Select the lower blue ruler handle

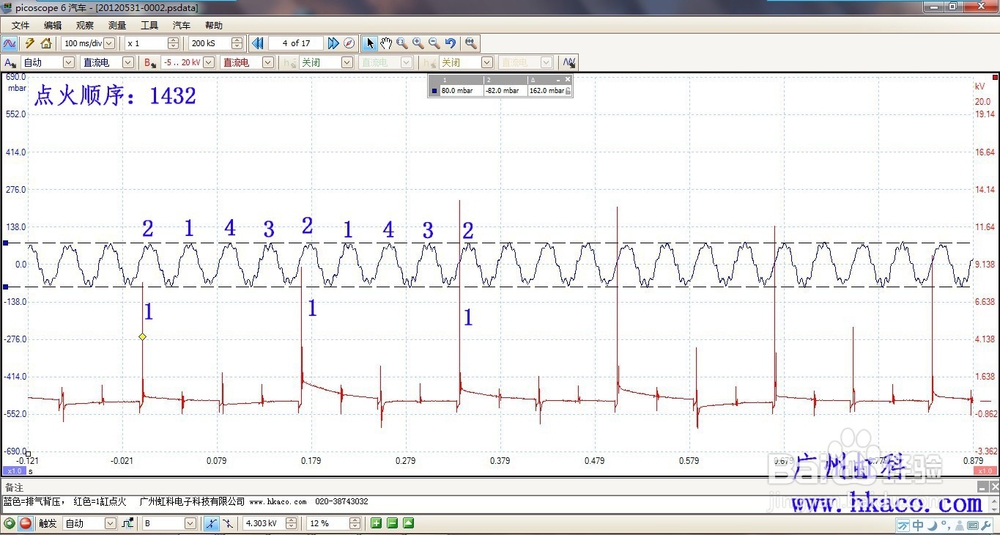(6, 287)
